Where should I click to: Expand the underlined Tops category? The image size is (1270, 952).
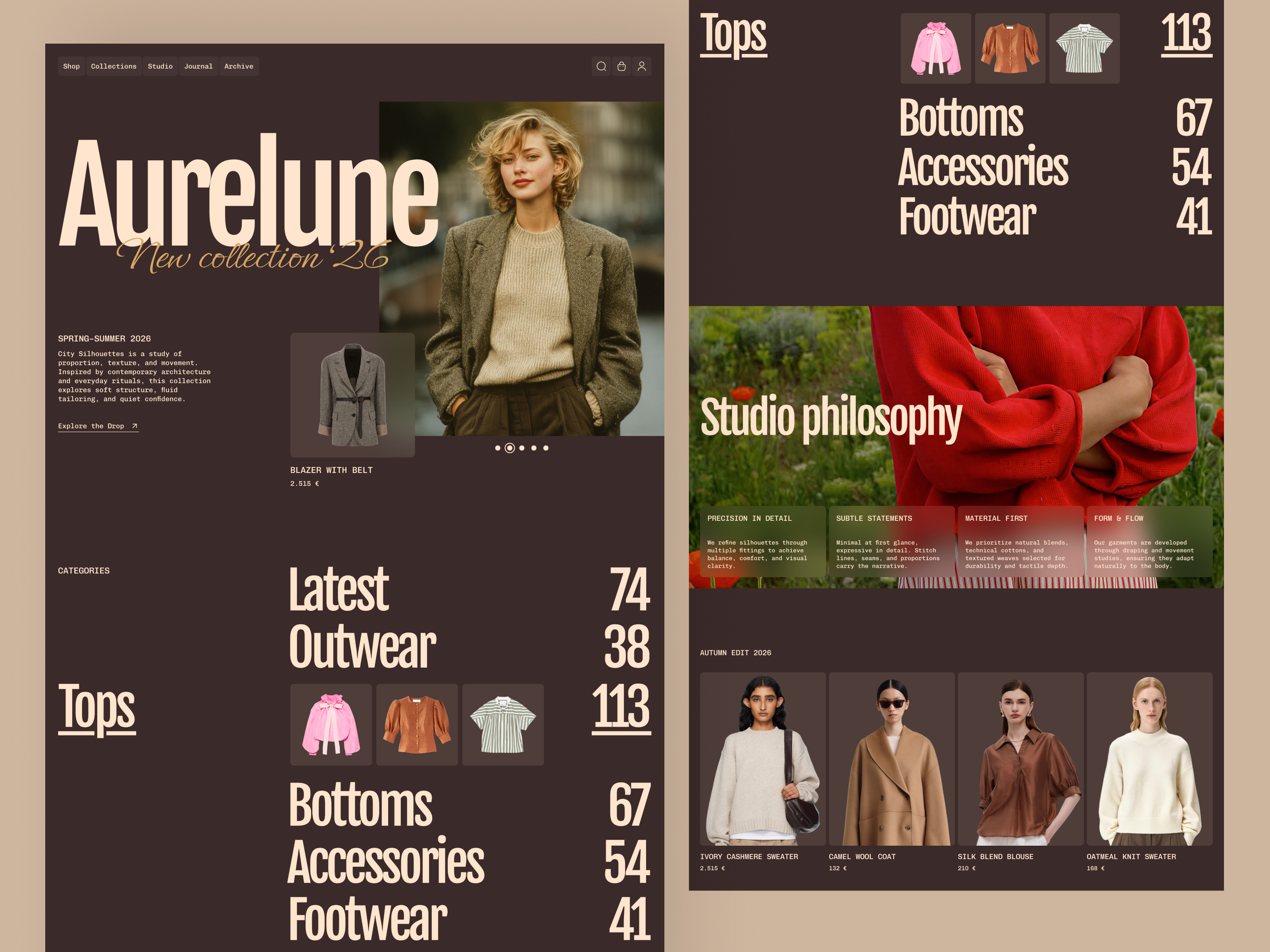click(96, 708)
